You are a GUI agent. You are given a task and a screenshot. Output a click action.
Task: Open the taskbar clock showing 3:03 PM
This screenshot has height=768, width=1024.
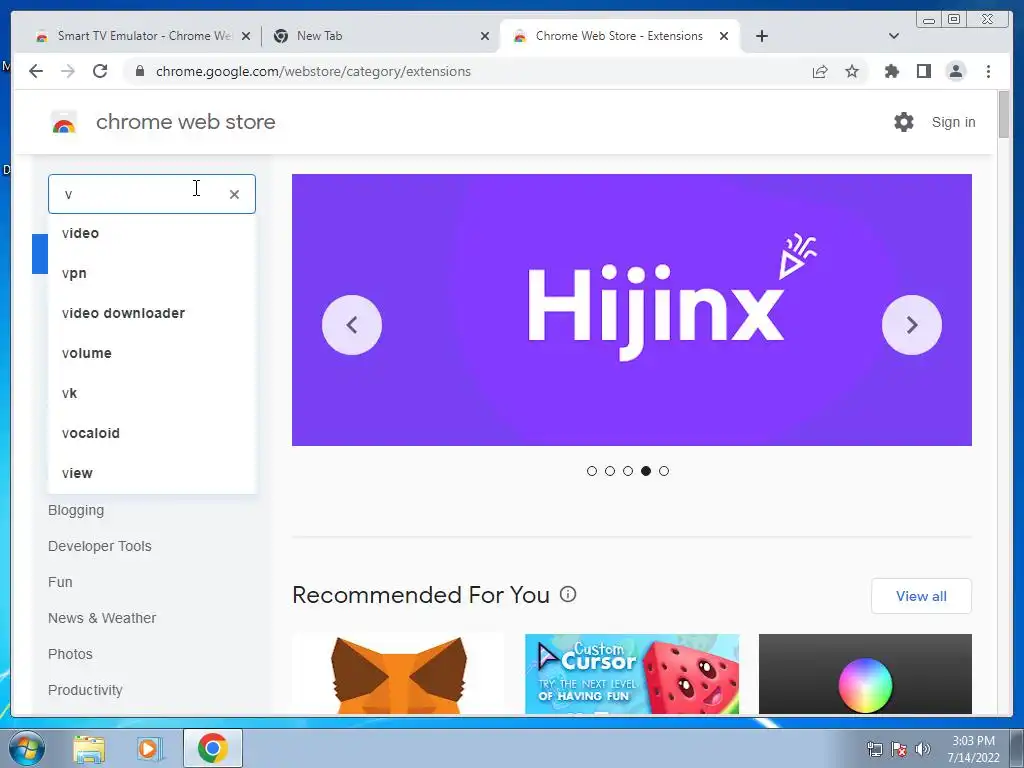point(974,749)
